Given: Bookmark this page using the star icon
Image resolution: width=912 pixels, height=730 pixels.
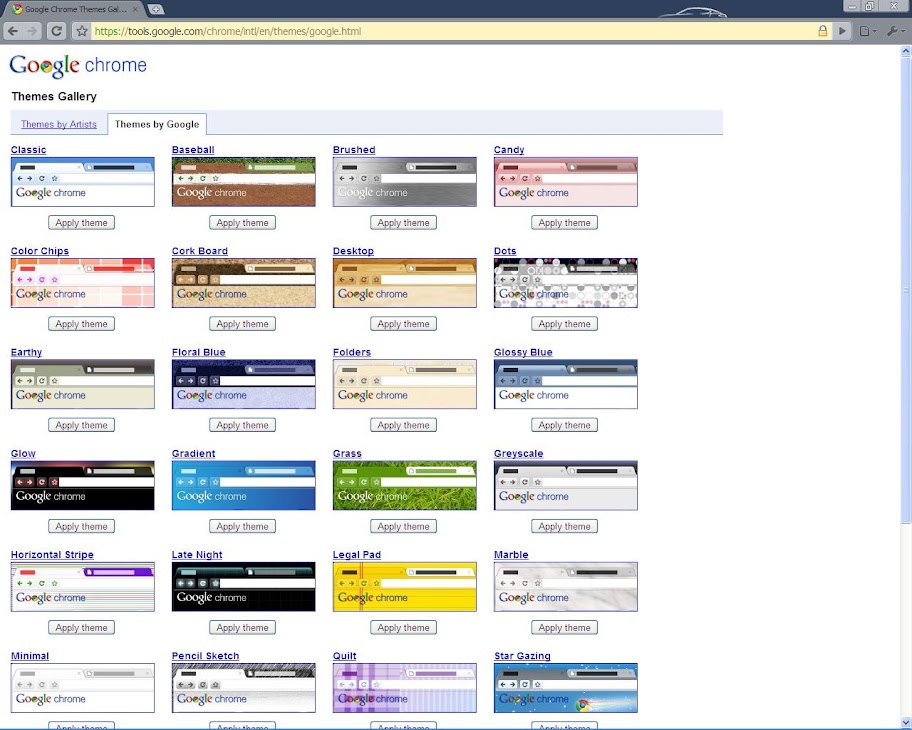Looking at the screenshot, I should pyautogui.click(x=82, y=31).
